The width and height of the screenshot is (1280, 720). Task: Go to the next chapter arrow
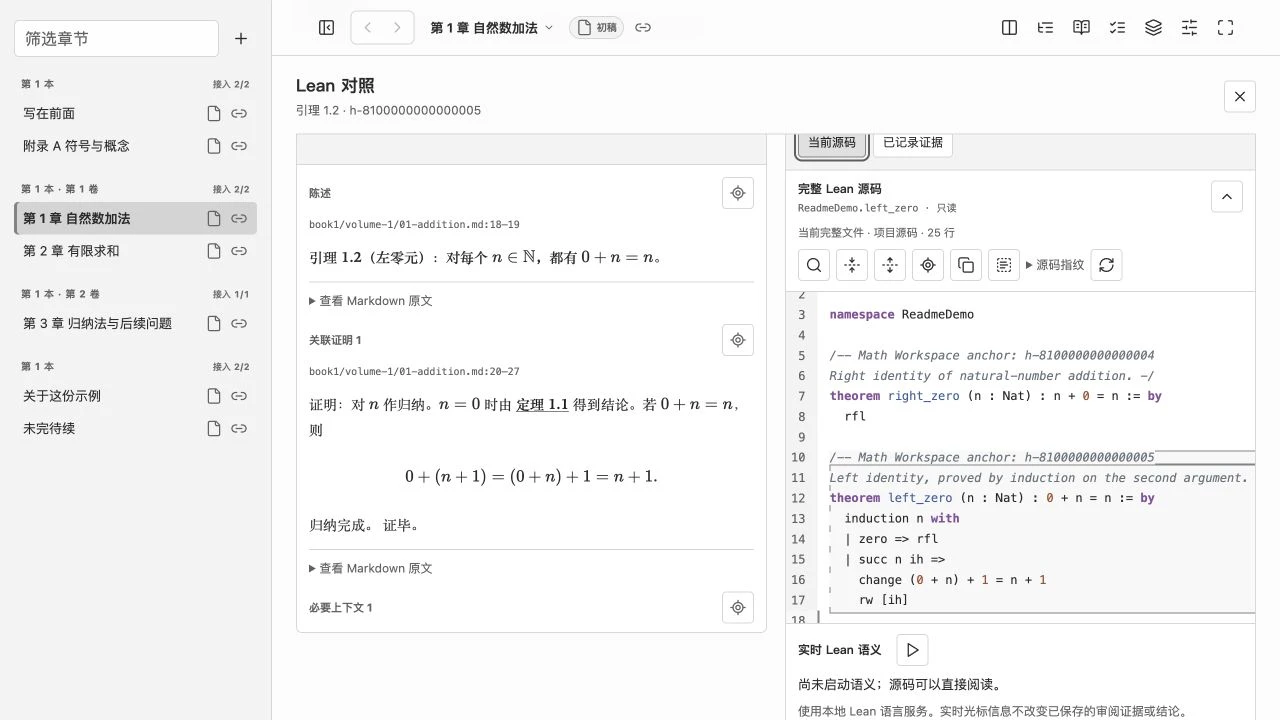(x=397, y=28)
